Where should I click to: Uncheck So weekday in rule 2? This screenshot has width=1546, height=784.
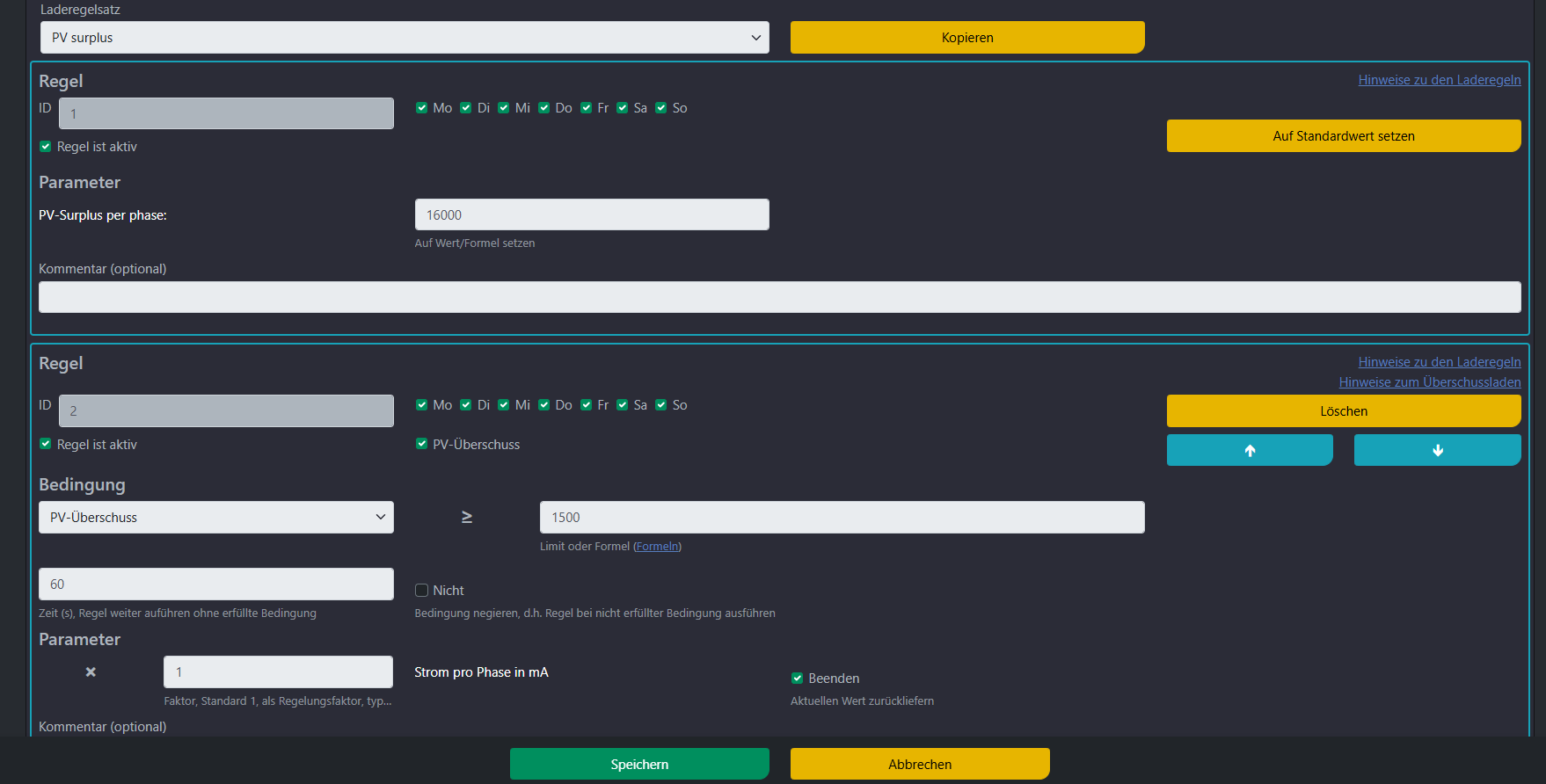tap(661, 405)
